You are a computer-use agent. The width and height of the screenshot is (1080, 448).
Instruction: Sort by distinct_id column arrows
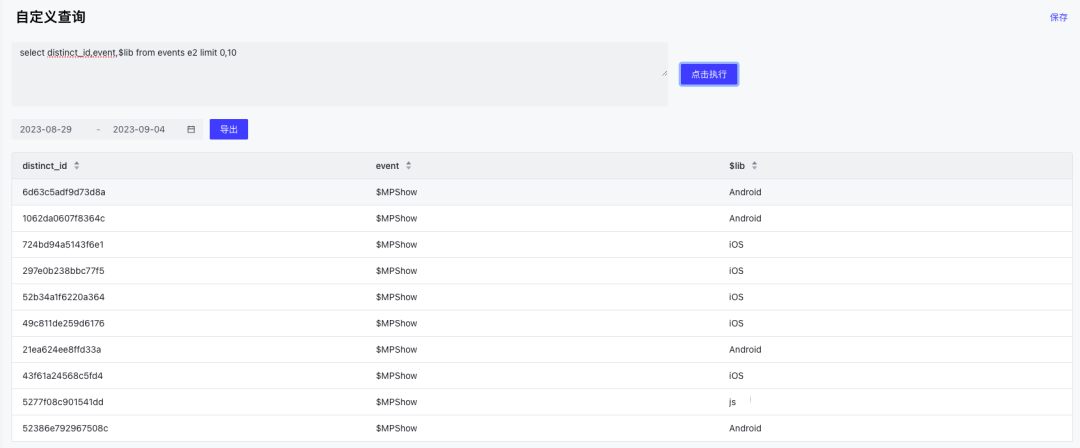click(x=77, y=165)
